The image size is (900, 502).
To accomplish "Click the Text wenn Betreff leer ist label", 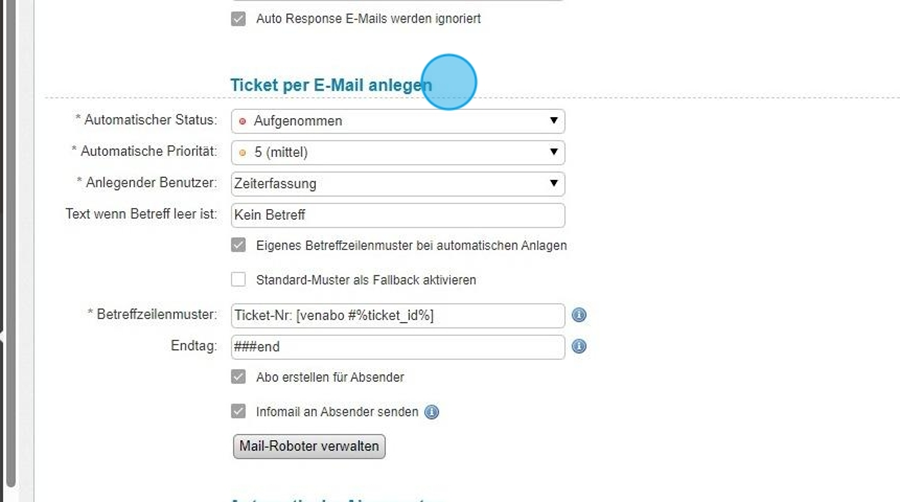I will point(141,214).
